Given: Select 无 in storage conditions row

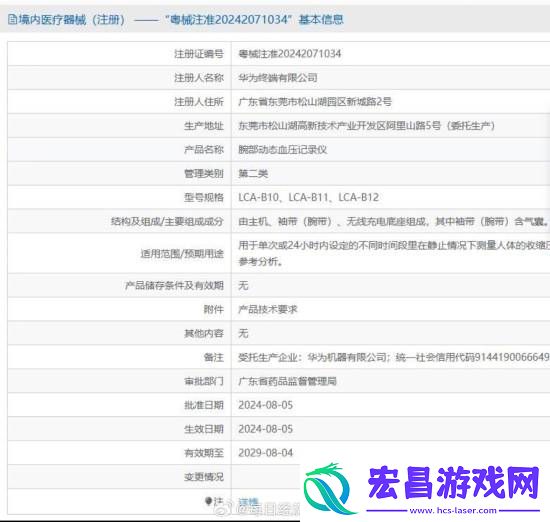Looking at the screenshot, I should point(243,285).
